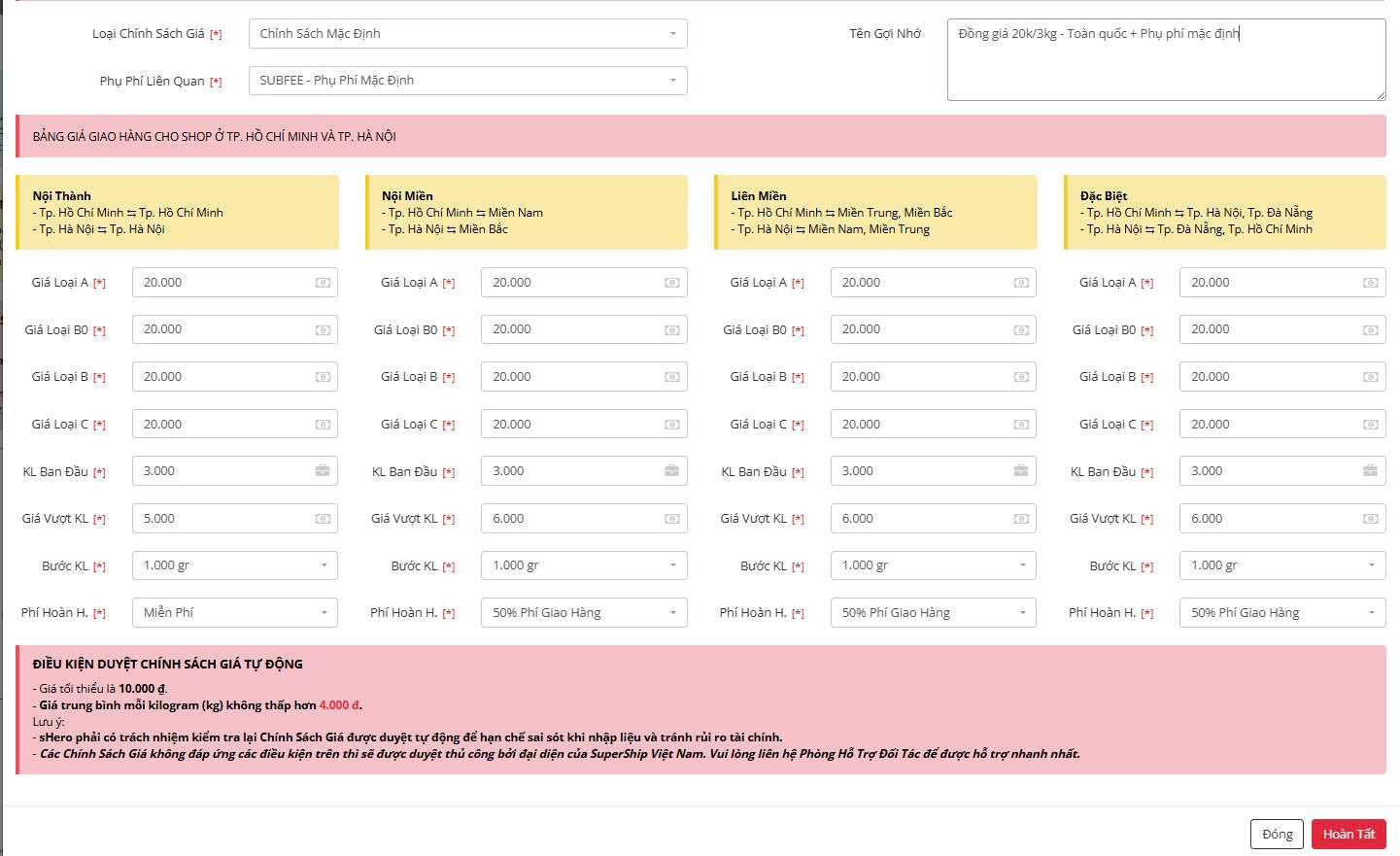Open Phụ Phí Liên Quan dropdown
Viewport: 1400px width, 856px height.
(467, 81)
